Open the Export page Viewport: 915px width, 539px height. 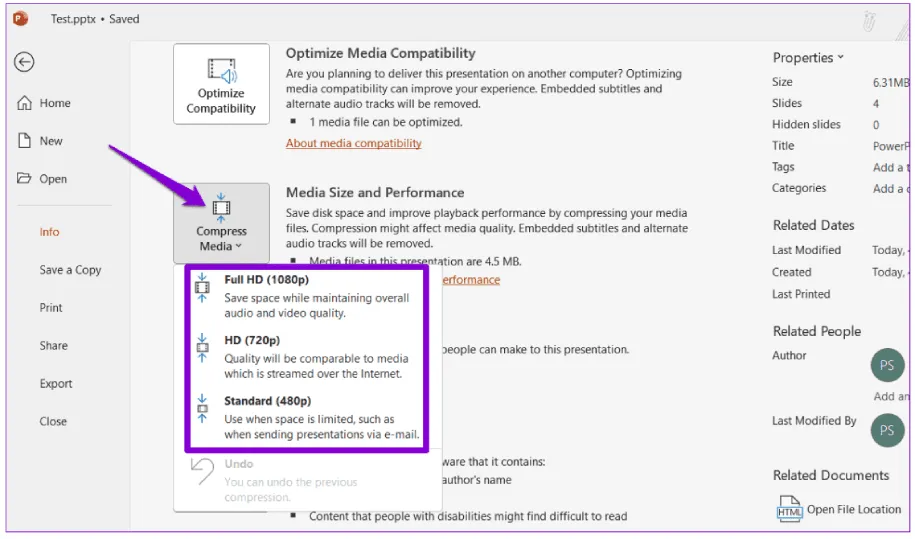pyautogui.click(x=56, y=384)
